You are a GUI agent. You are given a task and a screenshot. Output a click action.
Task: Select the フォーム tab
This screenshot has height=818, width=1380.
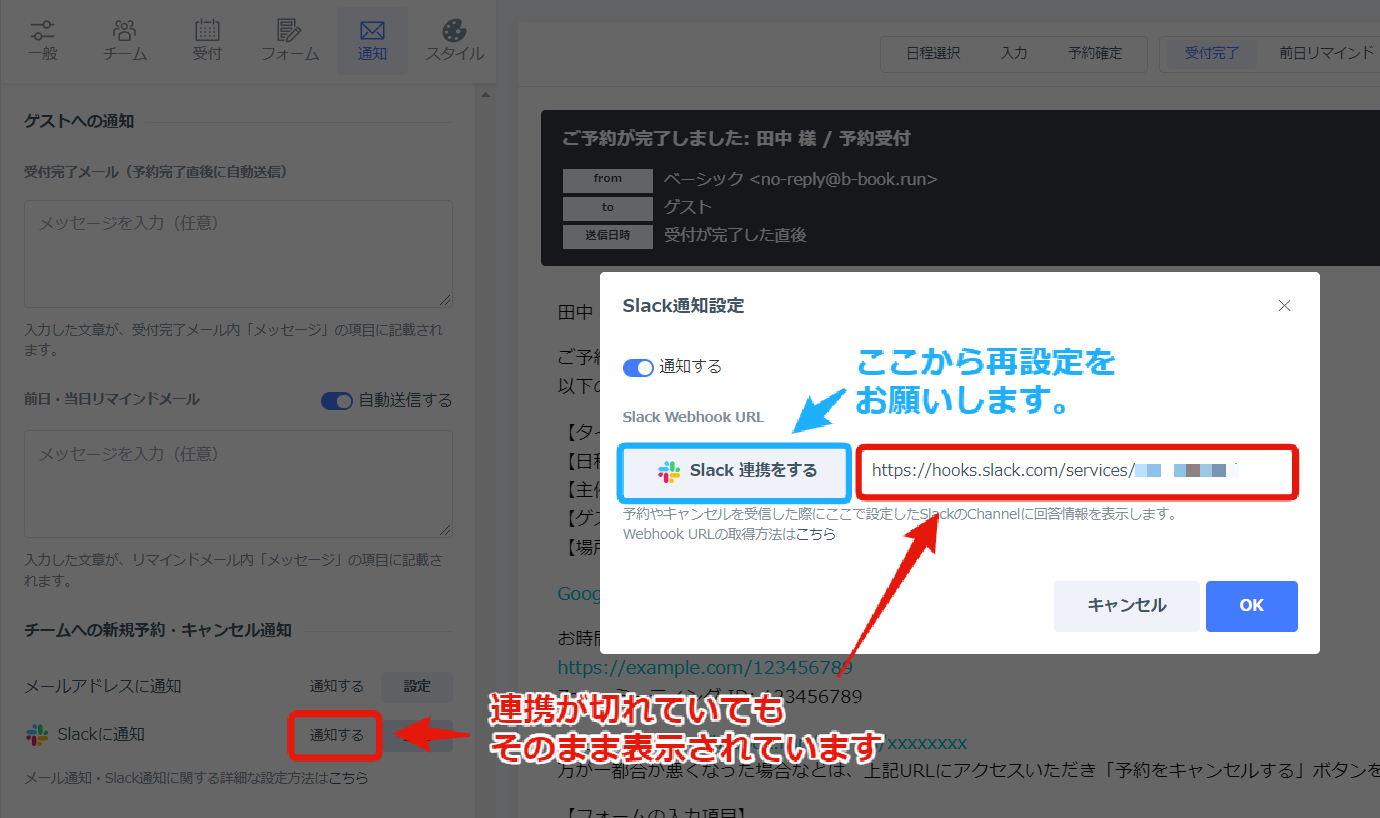[290, 40]
